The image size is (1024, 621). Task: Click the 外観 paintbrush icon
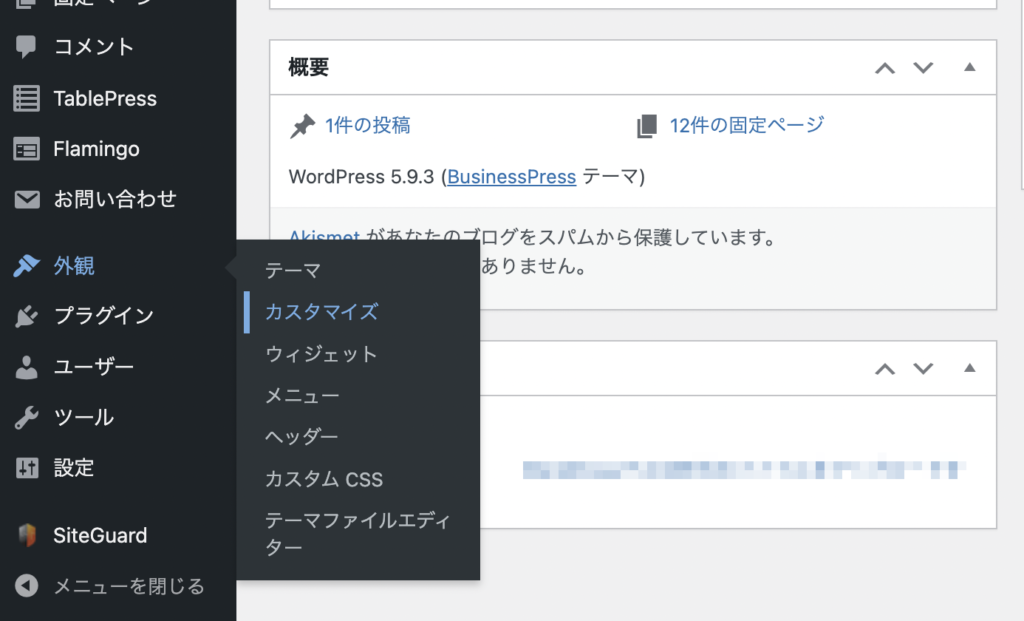point(27,266)
